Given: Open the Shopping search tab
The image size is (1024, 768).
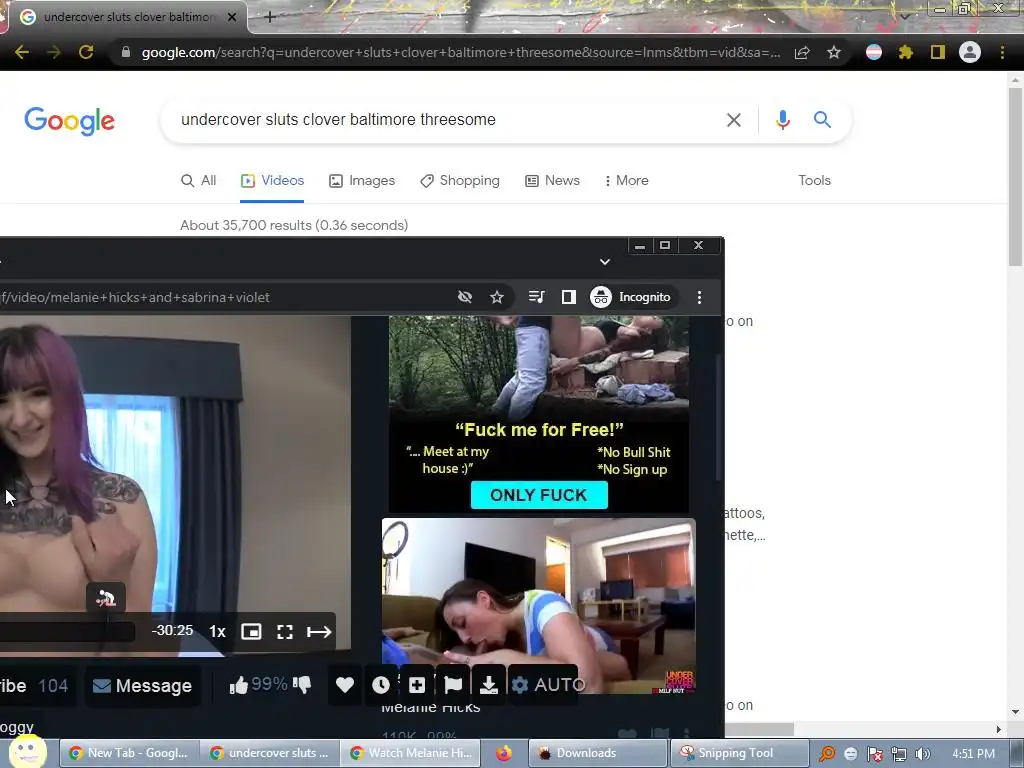Looking at the screenshot, I should [460, 181].
